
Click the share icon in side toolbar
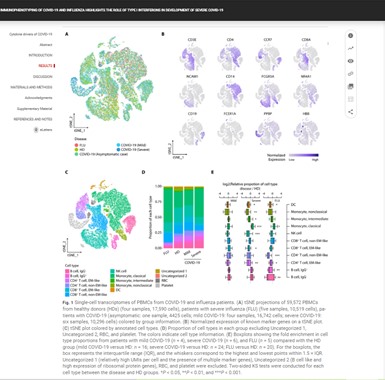pyautogui.click(x=350, y=112)
